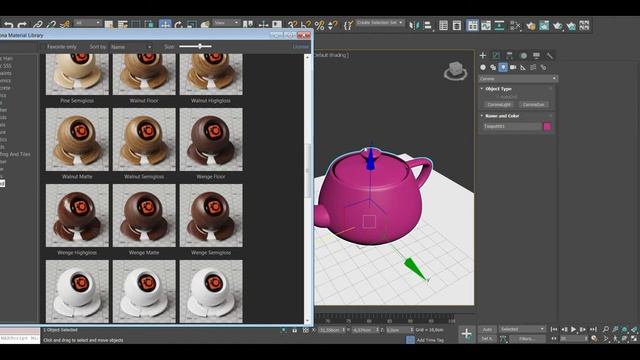Switch to the Motion panel tab

[x=523, y=55]
